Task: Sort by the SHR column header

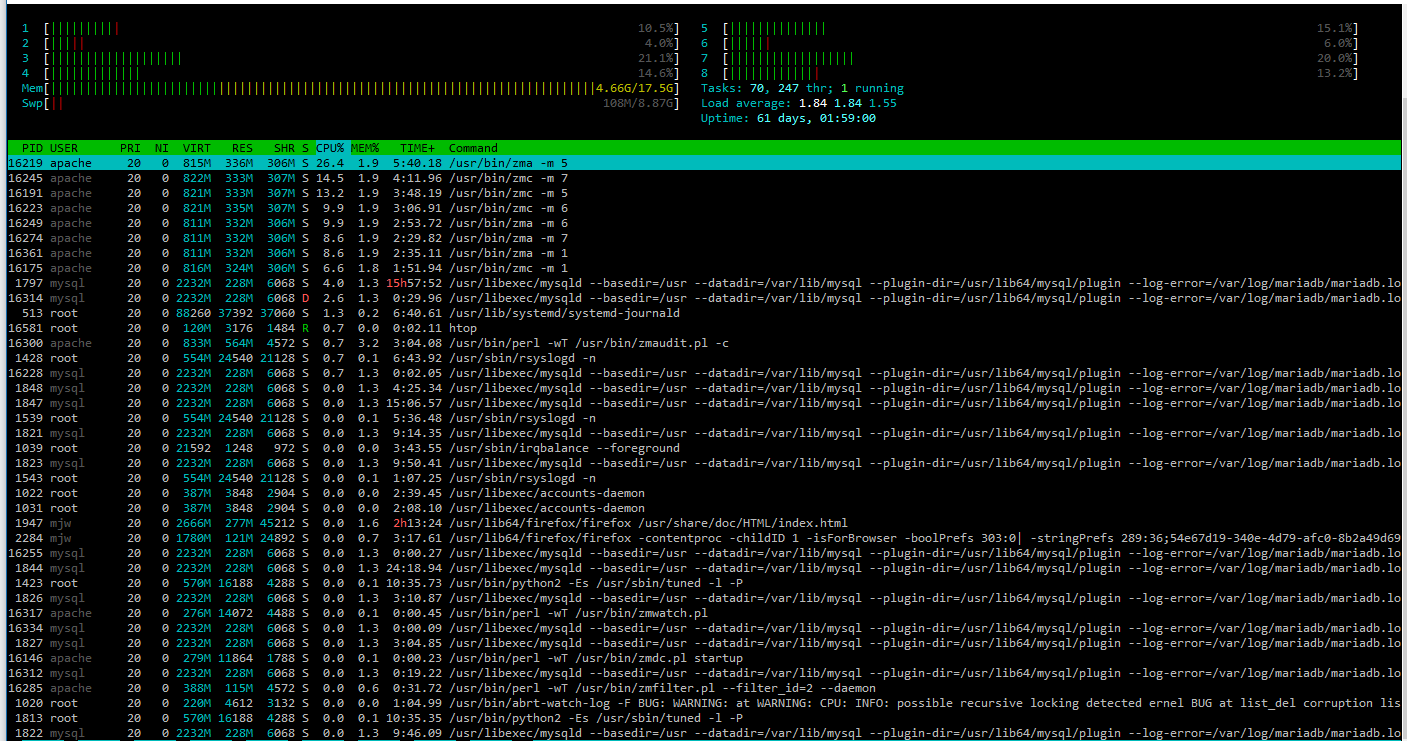Action: coord(284,148)
